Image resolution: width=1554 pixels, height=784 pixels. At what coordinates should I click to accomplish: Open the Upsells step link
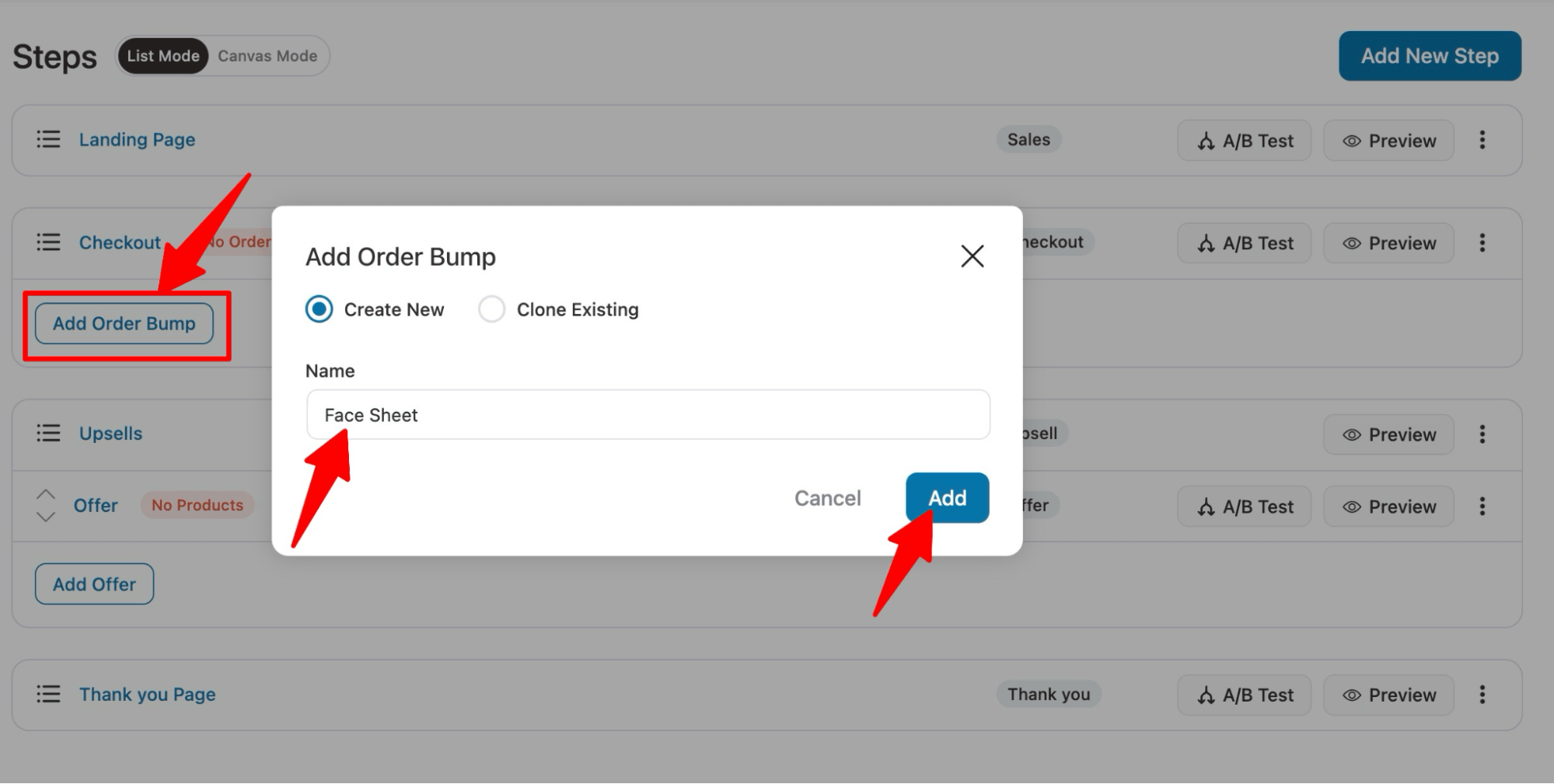pyautogui.click(x=110, y=434)
